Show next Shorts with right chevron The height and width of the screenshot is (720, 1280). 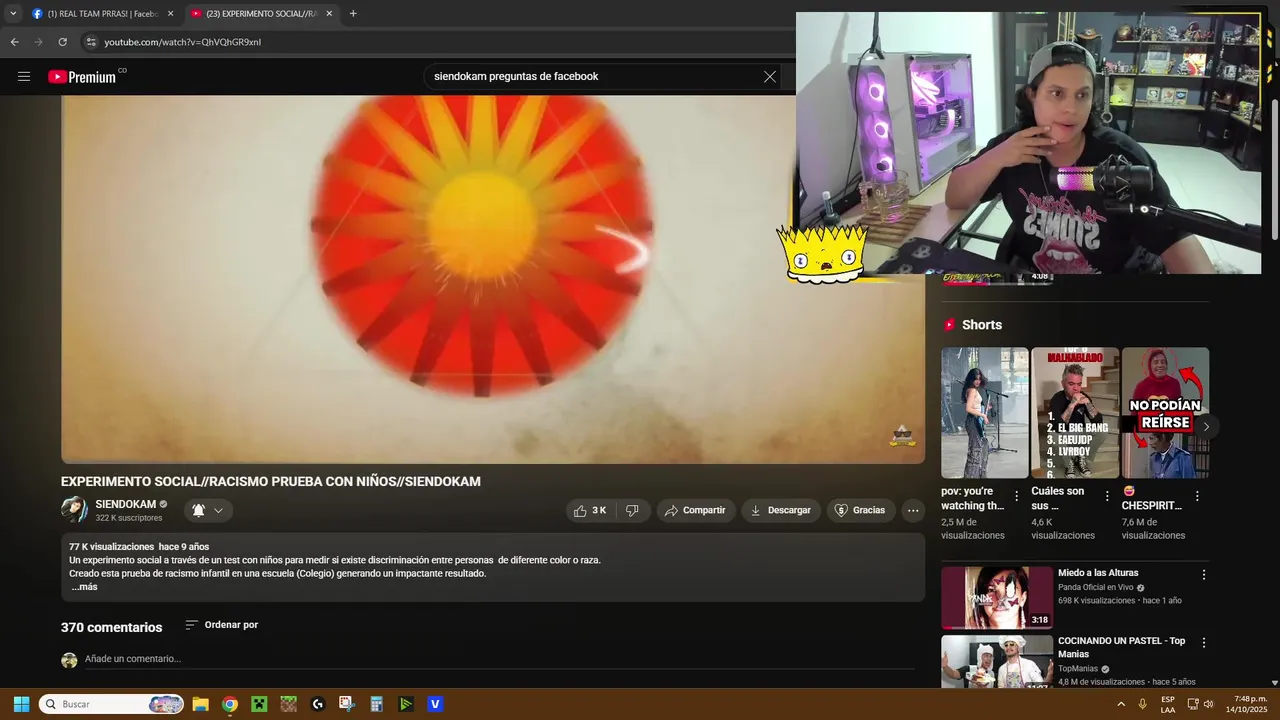(x=1206, y=426)
